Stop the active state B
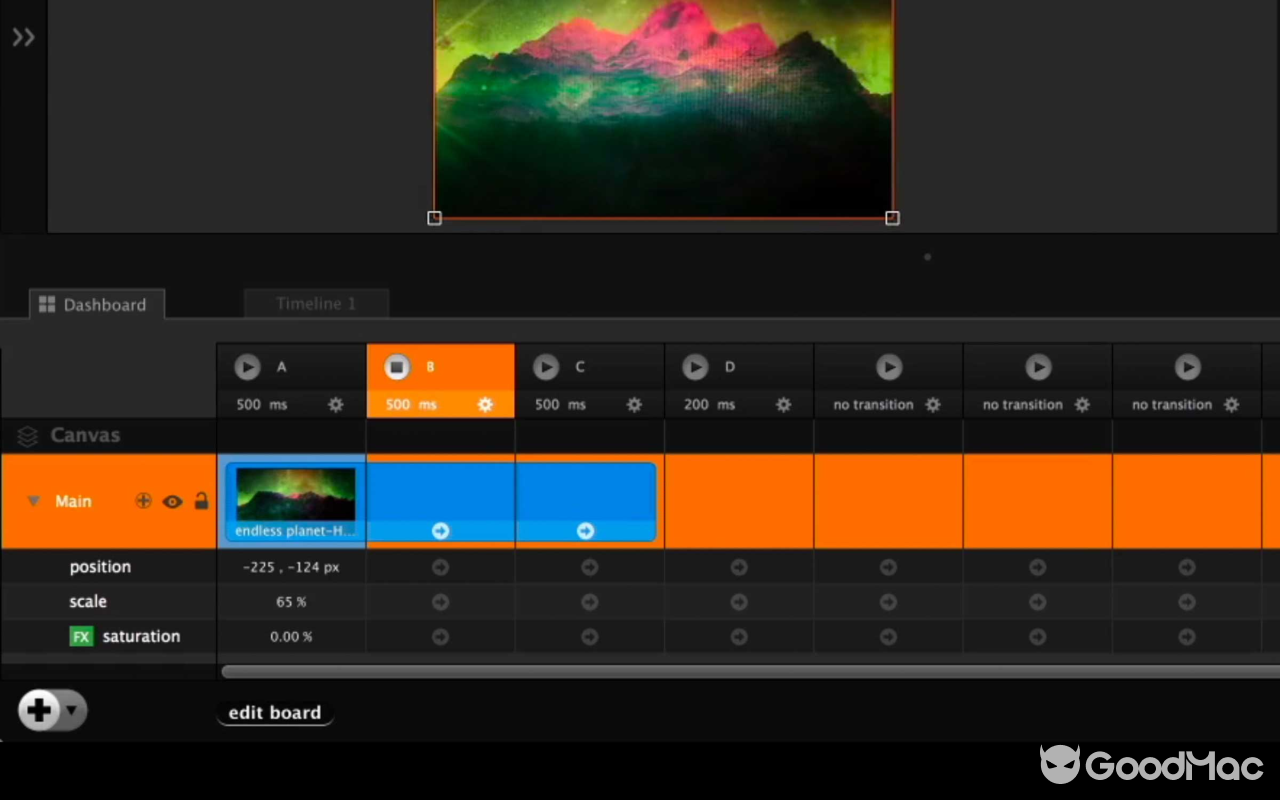This screenshot has width=1280, height=800. click(x=397, y=367)
